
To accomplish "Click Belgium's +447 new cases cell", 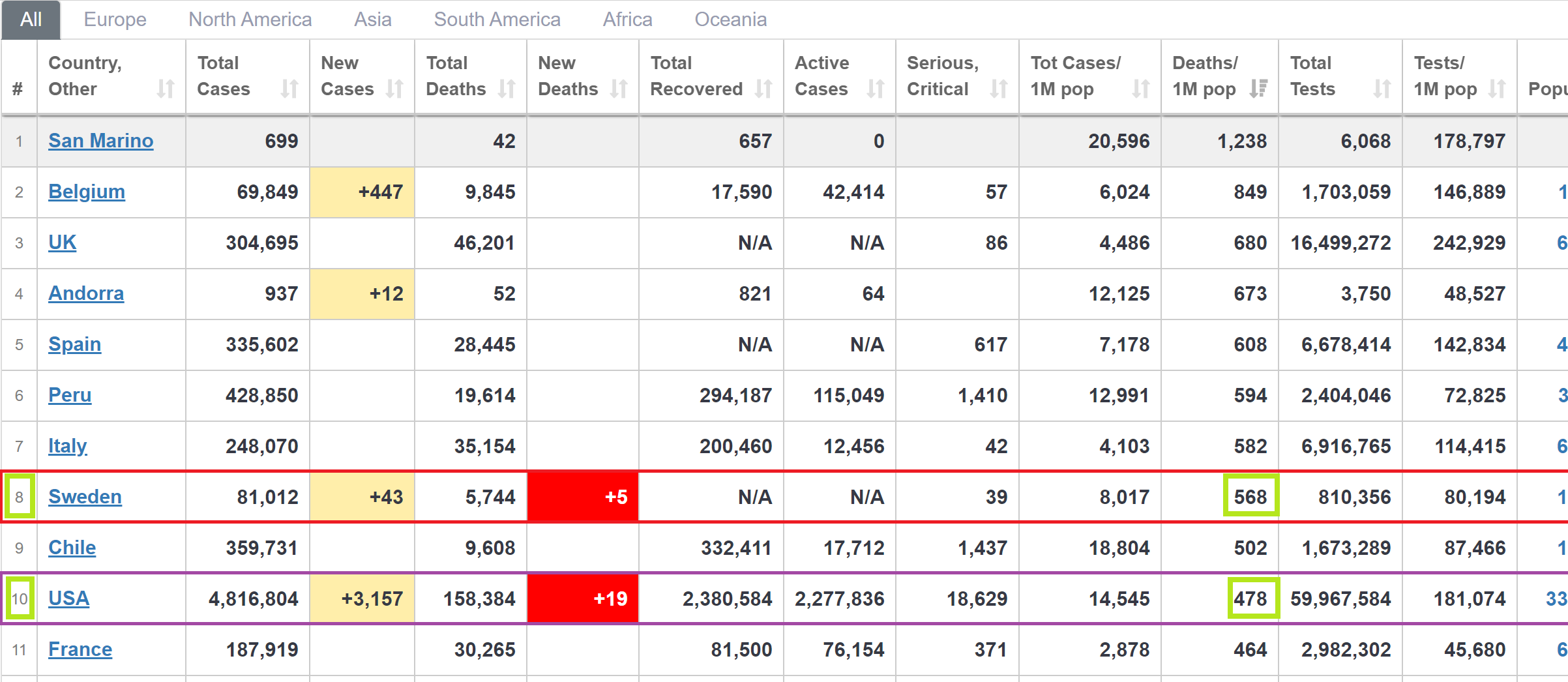I will click(x=362, y=192).
